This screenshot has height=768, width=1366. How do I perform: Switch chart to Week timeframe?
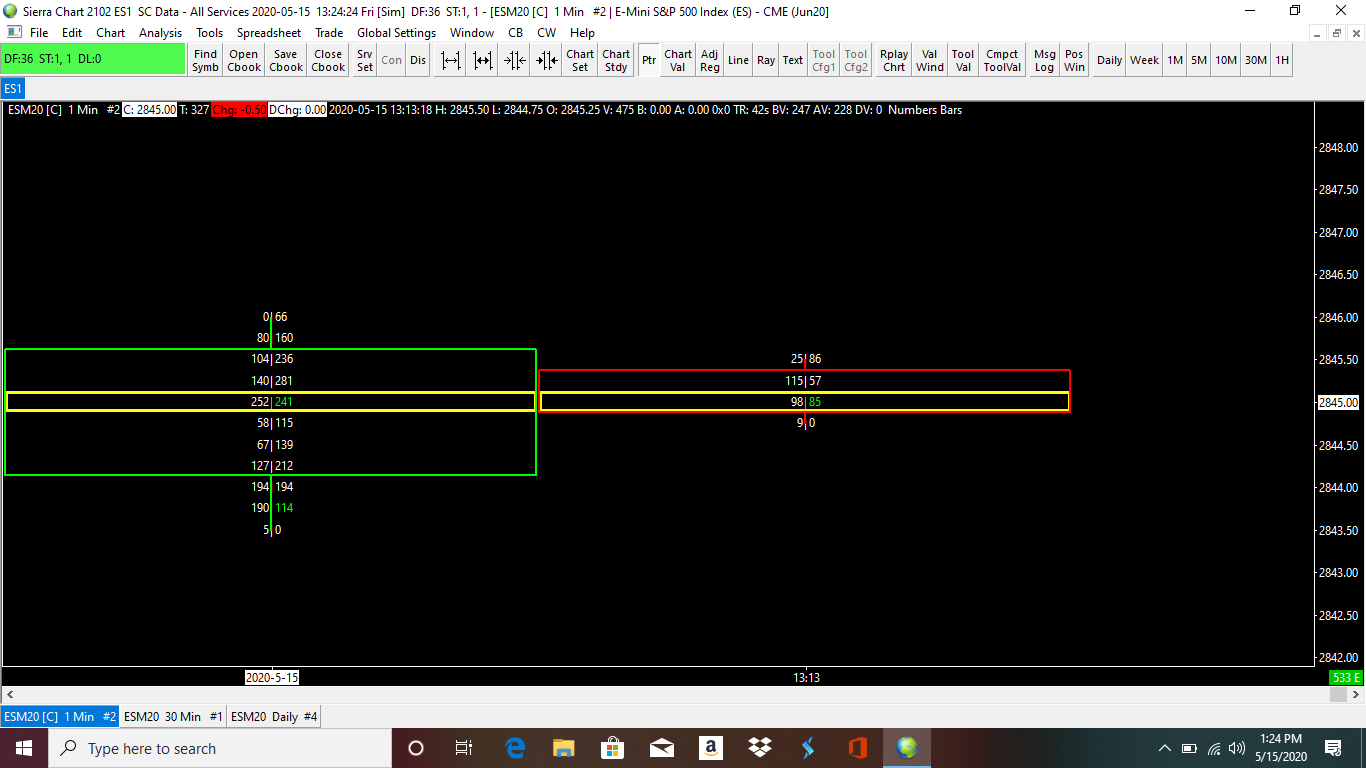tap(1144, 60)
